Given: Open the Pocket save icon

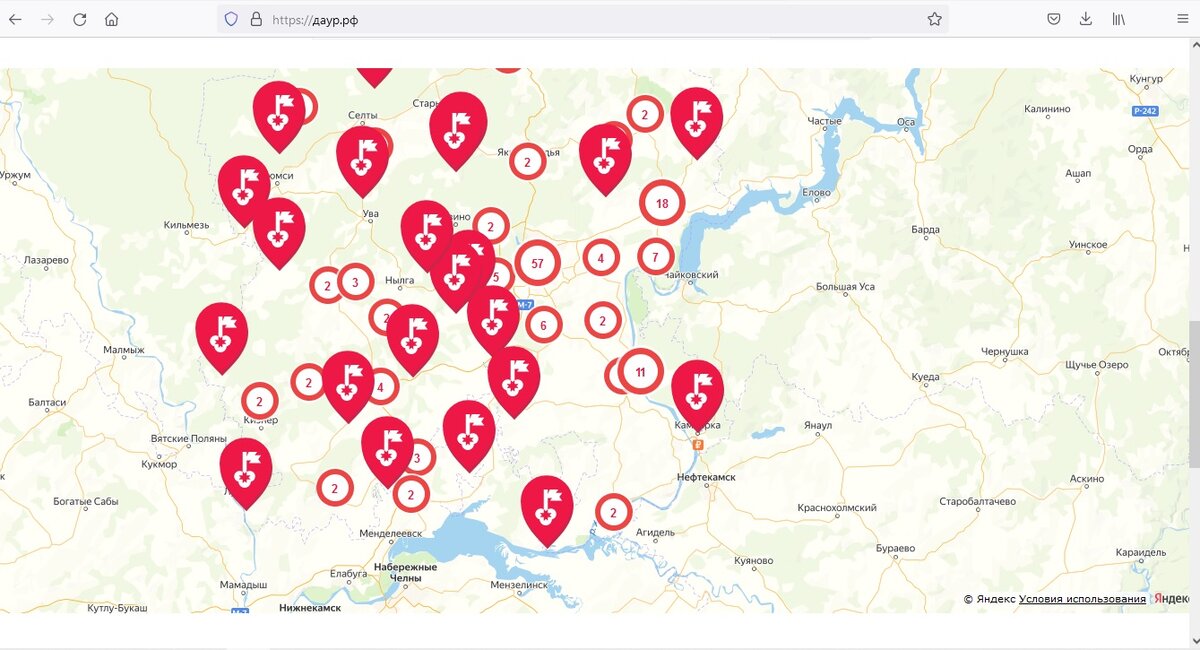Looking at the screenshot, I should [x=1054, y=19].
